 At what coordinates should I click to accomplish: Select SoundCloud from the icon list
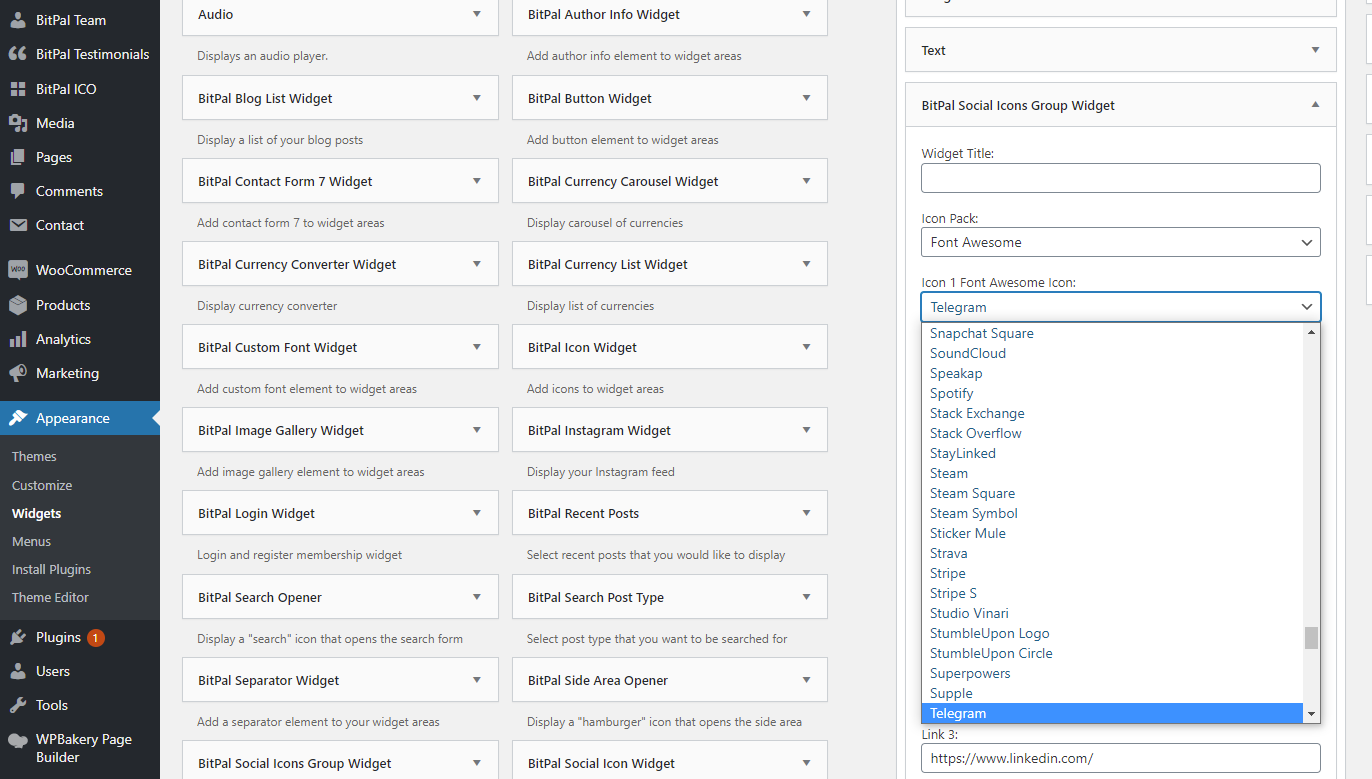tap(1112, 353)
